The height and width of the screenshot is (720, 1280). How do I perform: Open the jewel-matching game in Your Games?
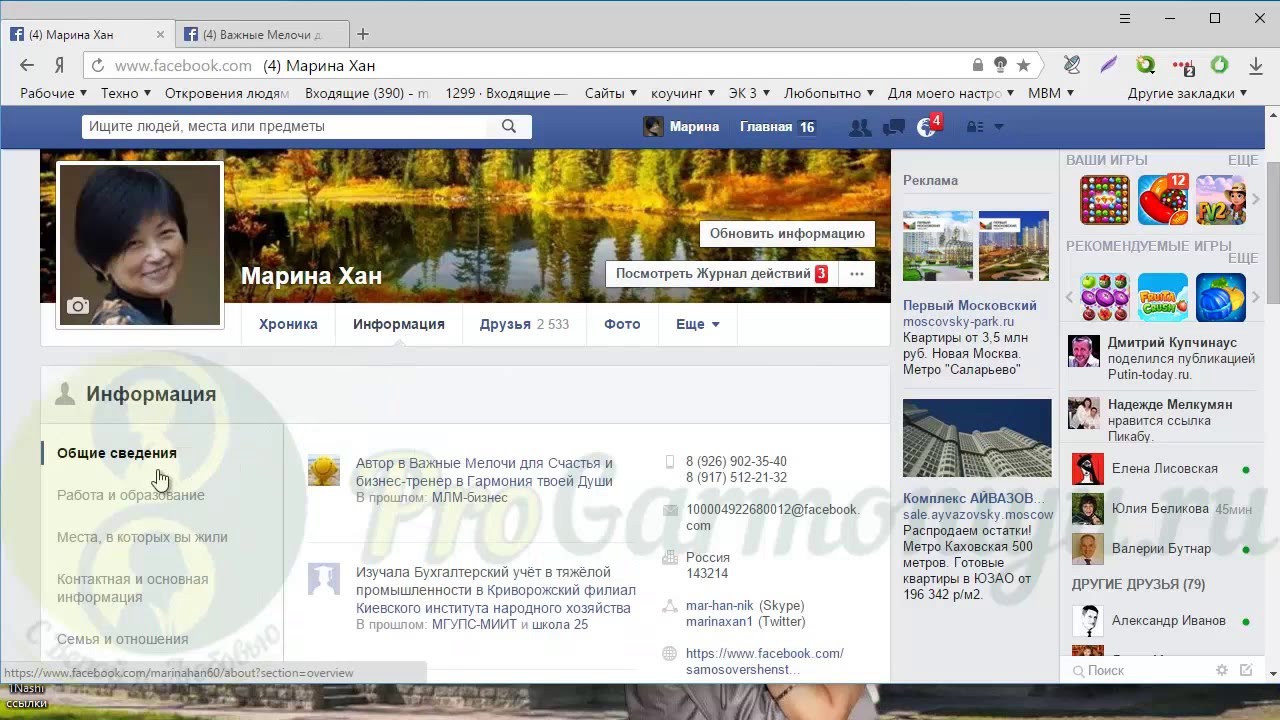(x=1105, y=200)
